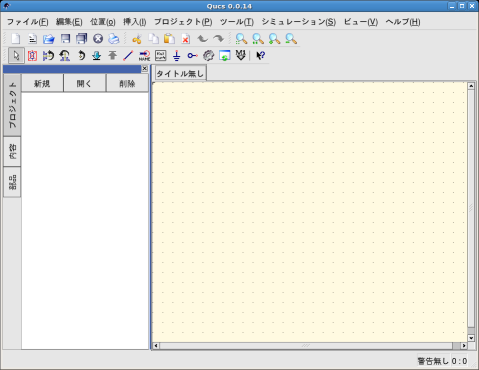
Task: Open the ツール(T) menu
Action: point(237,22)
